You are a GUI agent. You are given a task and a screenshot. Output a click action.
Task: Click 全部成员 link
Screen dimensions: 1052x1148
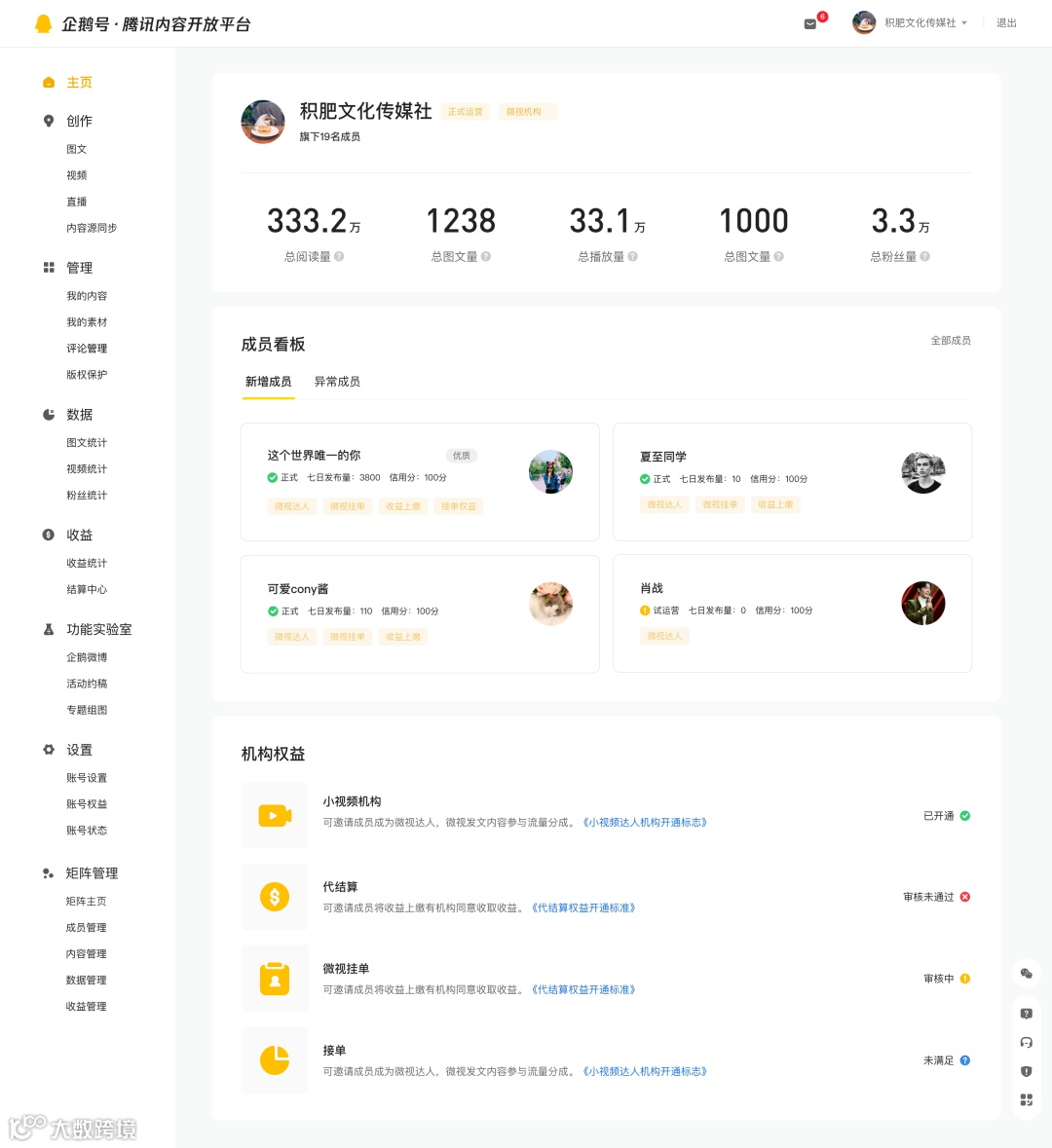951,341
